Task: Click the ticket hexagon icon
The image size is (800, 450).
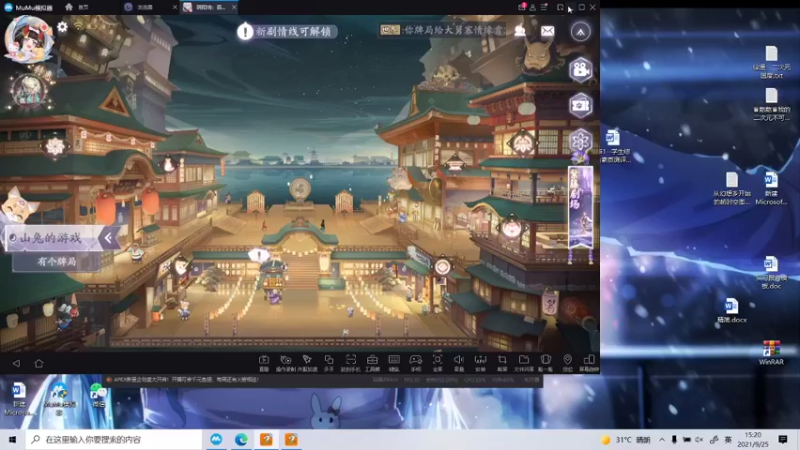Action: point(581,106)
